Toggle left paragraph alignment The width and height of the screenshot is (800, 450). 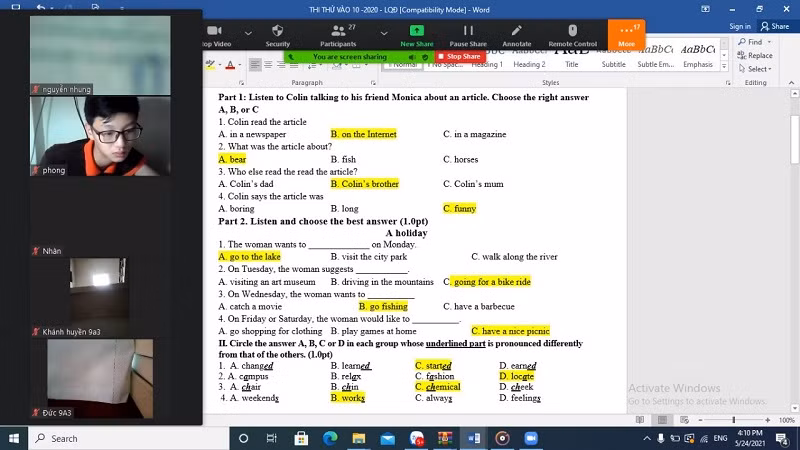coord(255,65)
